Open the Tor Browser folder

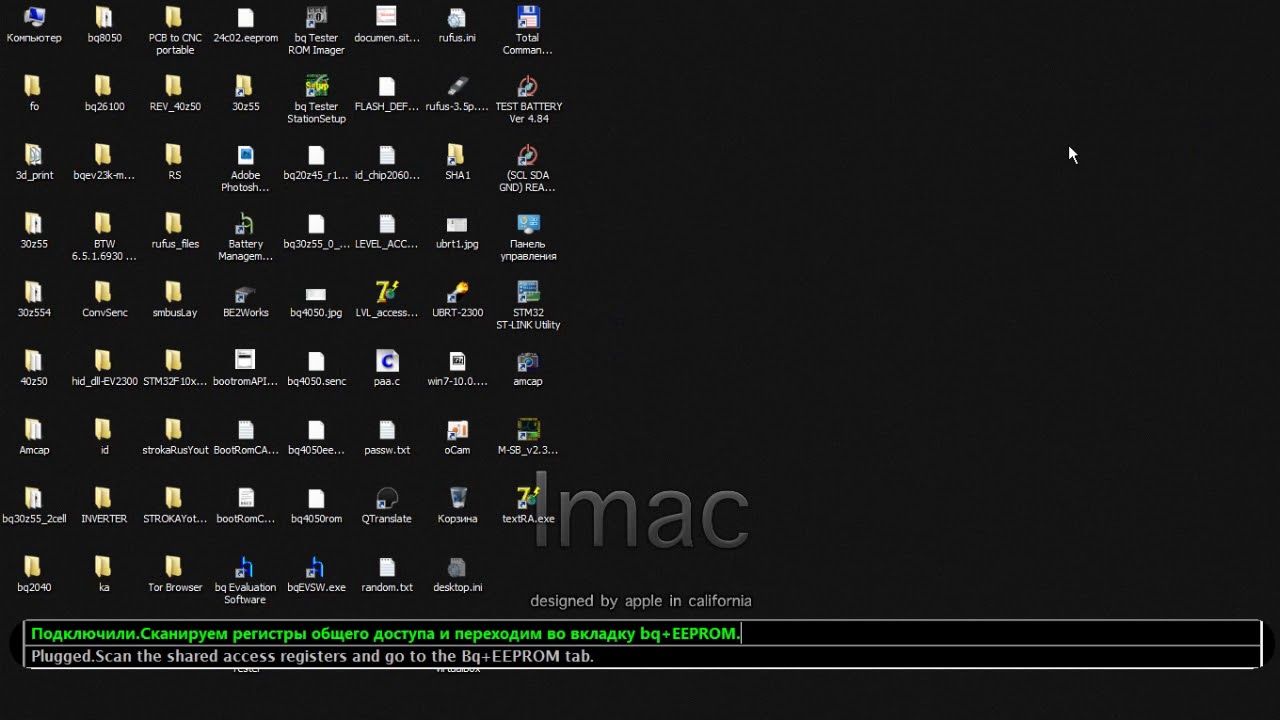point(175,574)
